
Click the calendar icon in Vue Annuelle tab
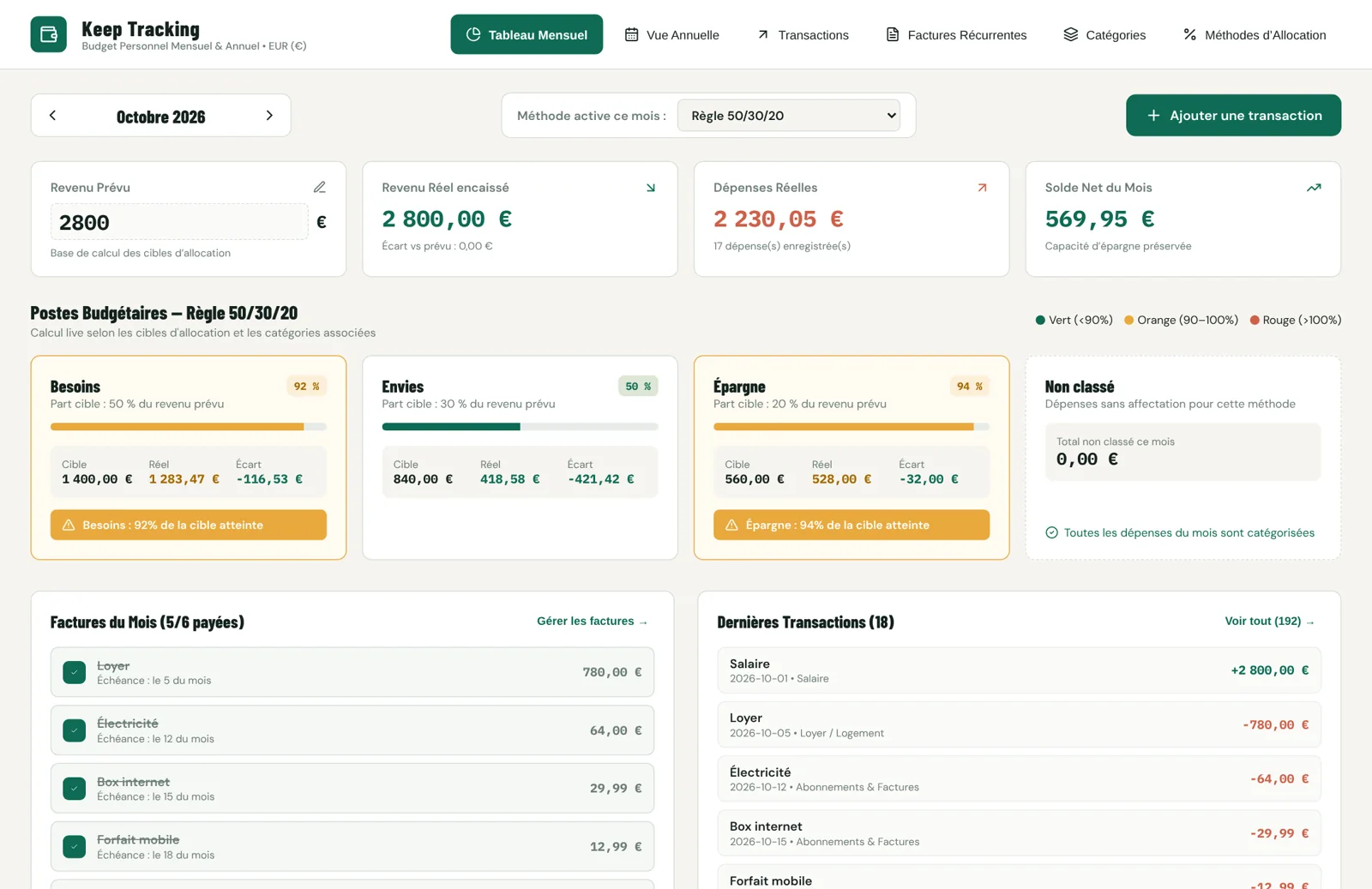point(632,34)
